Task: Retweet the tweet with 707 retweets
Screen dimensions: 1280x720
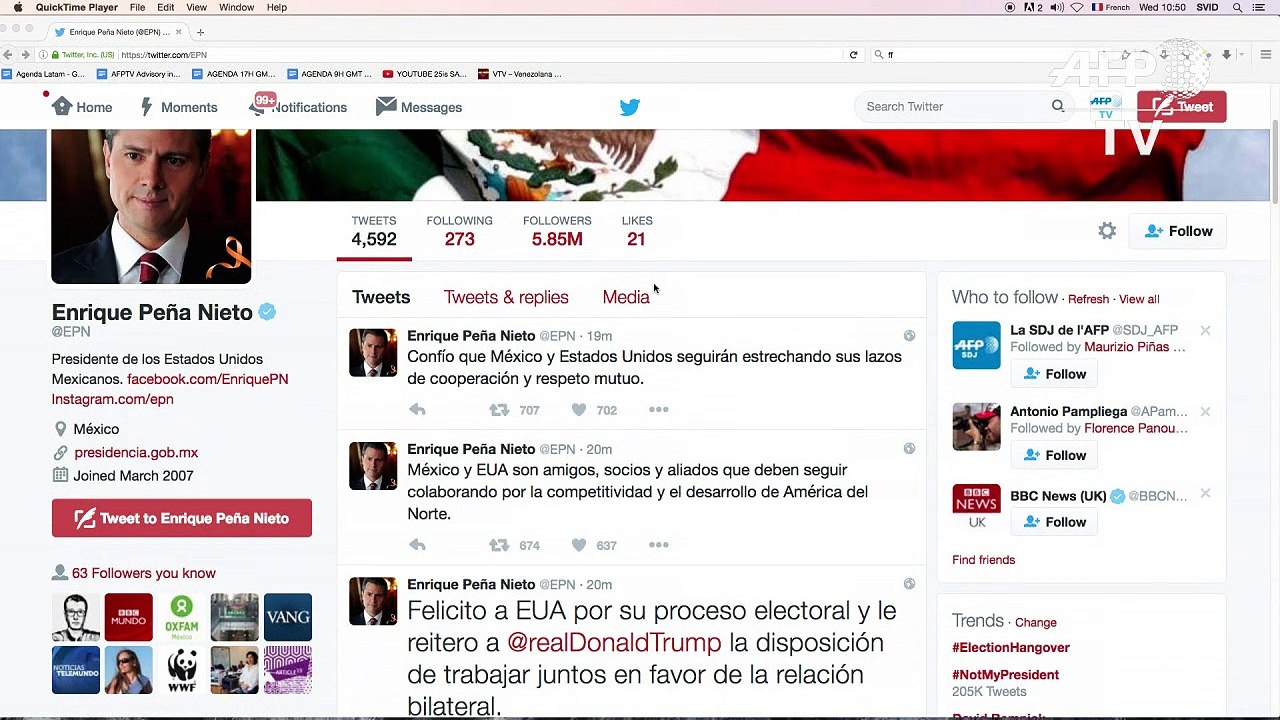Action: coord(498,410)
